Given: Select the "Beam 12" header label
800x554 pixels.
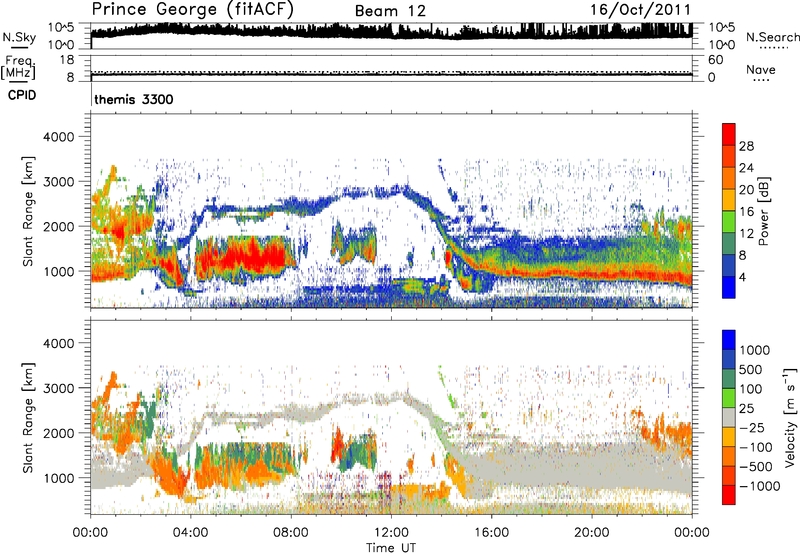Looking at the screenshot, I should [390, 11].
